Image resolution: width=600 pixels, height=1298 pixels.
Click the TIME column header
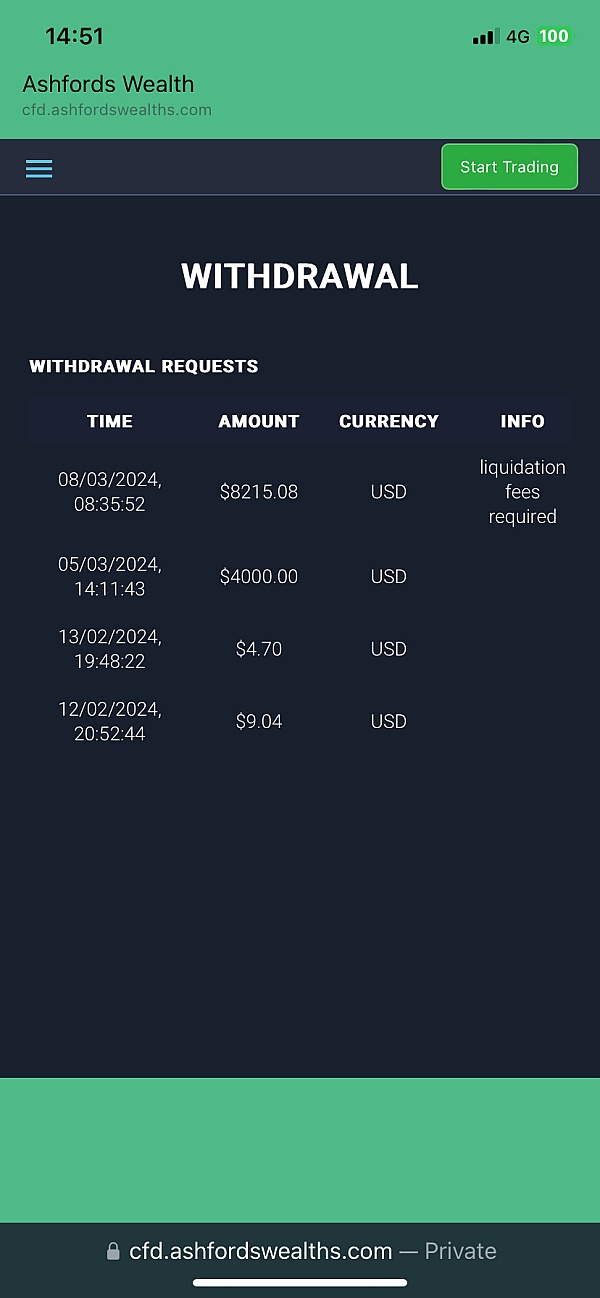(110, 421)
